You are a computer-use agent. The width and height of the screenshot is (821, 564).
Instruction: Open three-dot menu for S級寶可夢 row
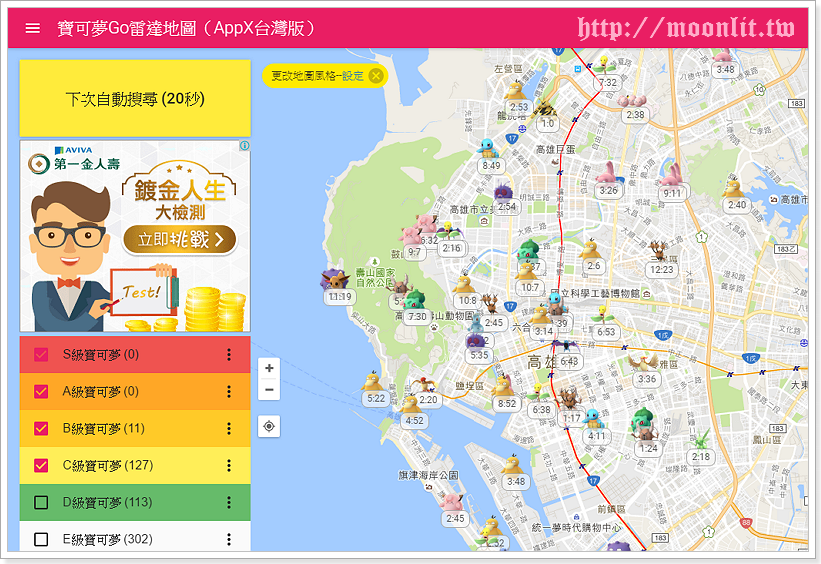(x=229, y=355)
